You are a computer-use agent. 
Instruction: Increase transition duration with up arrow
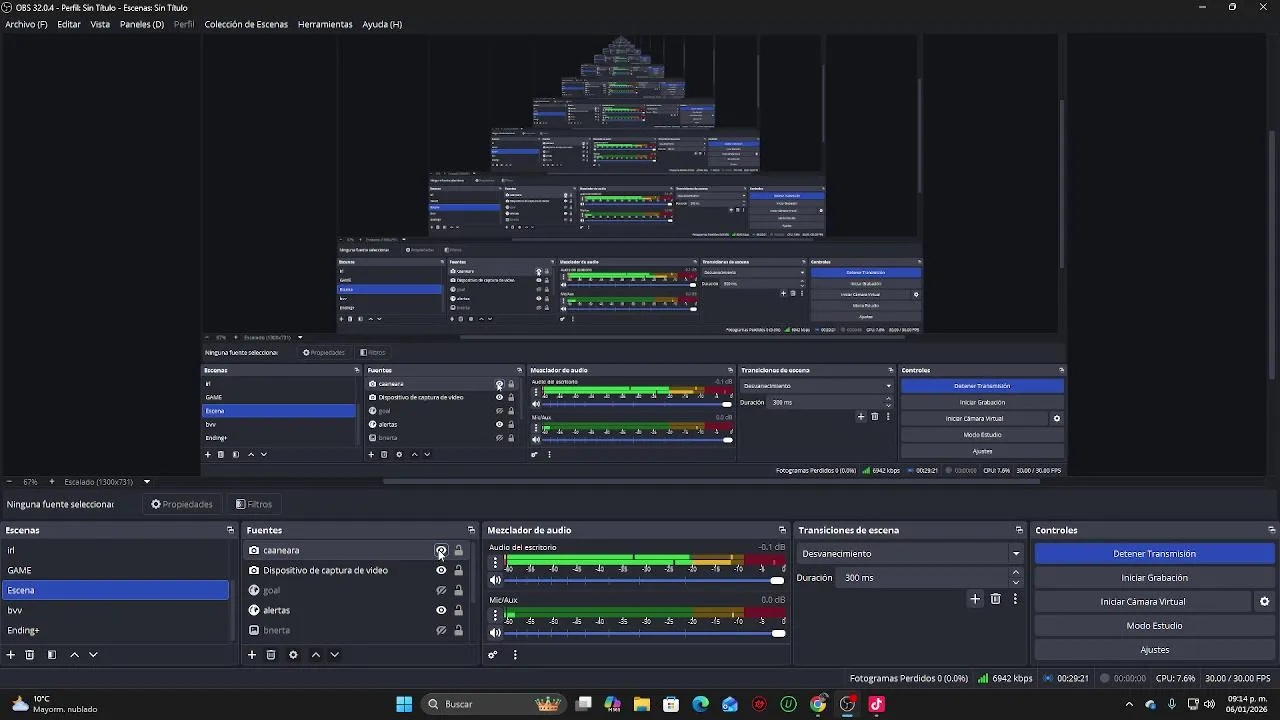1016,573
